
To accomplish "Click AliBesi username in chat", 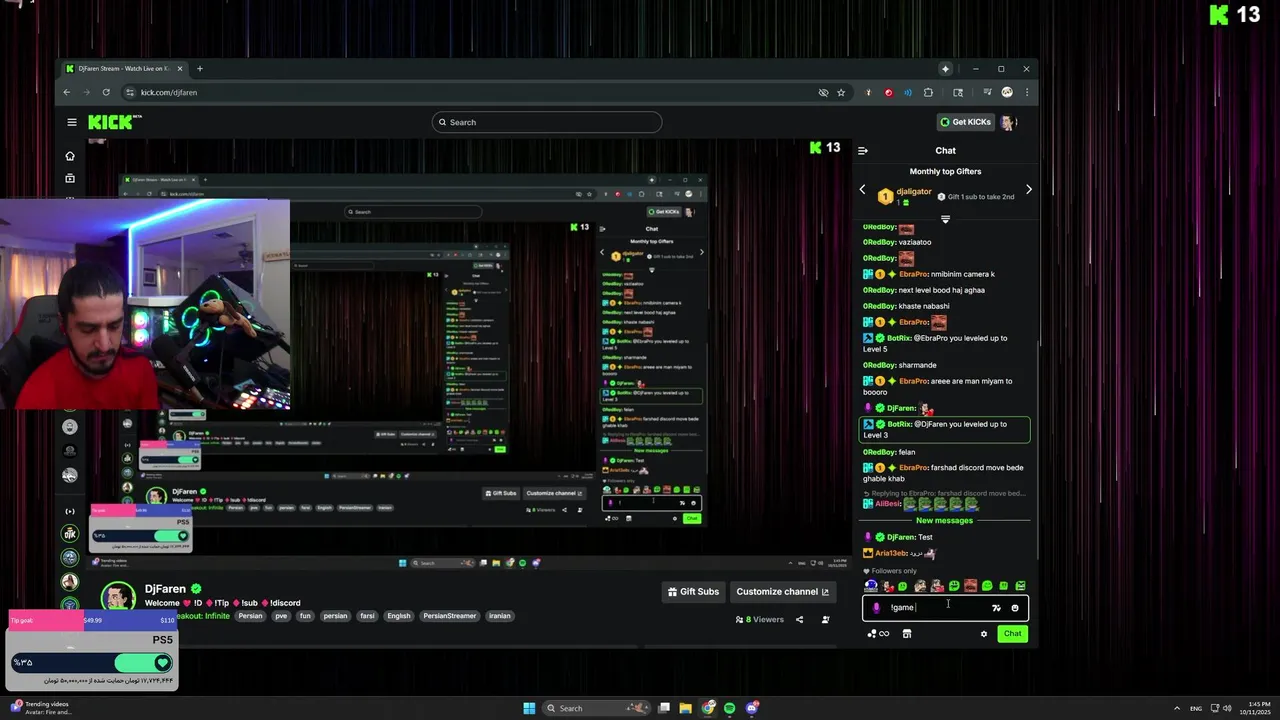I will [x=888, y=504].
